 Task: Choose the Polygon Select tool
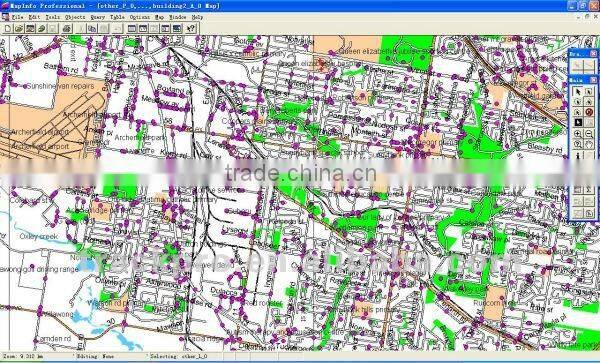(x=589, y=102)
